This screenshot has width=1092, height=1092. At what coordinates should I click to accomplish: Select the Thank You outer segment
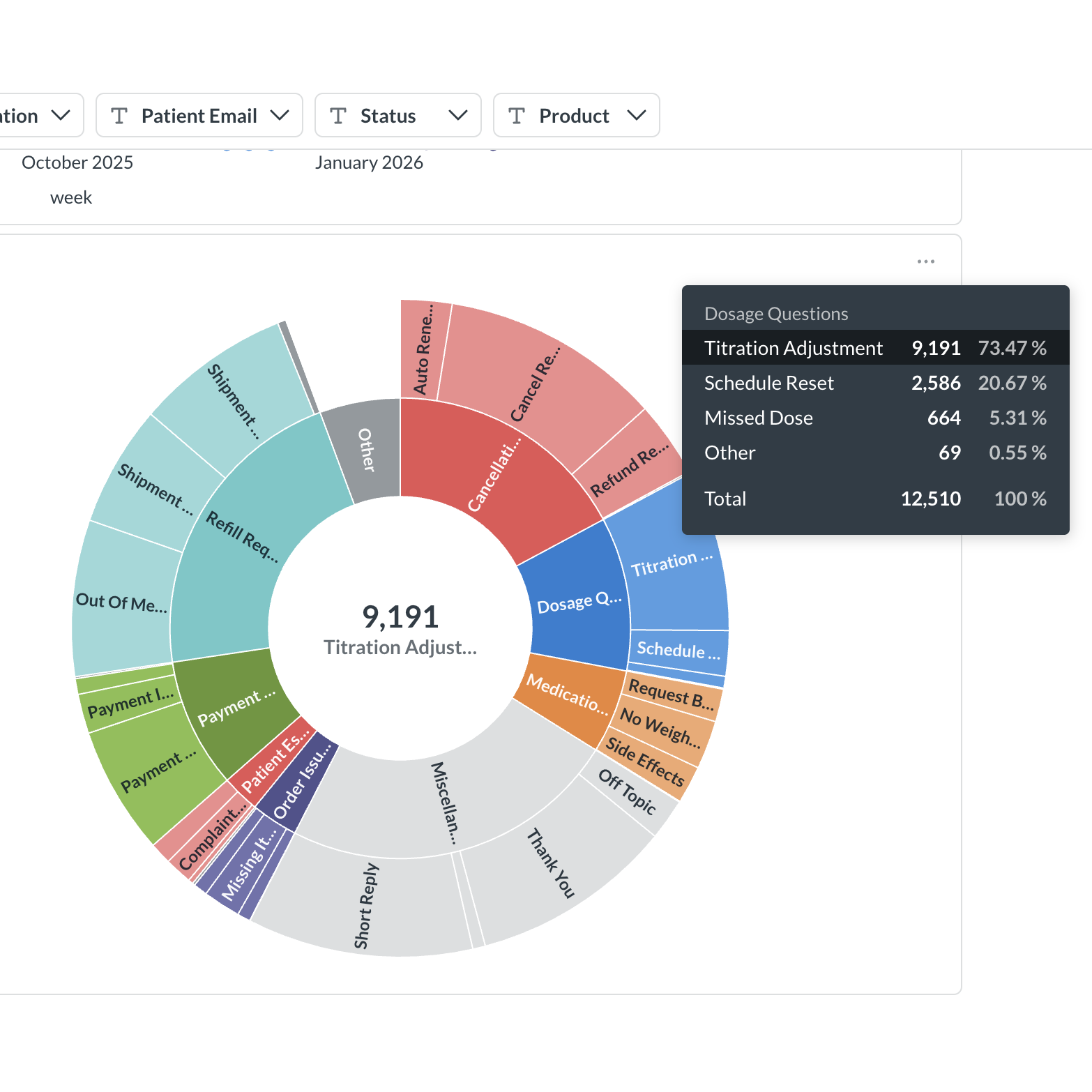click(551, 865)
